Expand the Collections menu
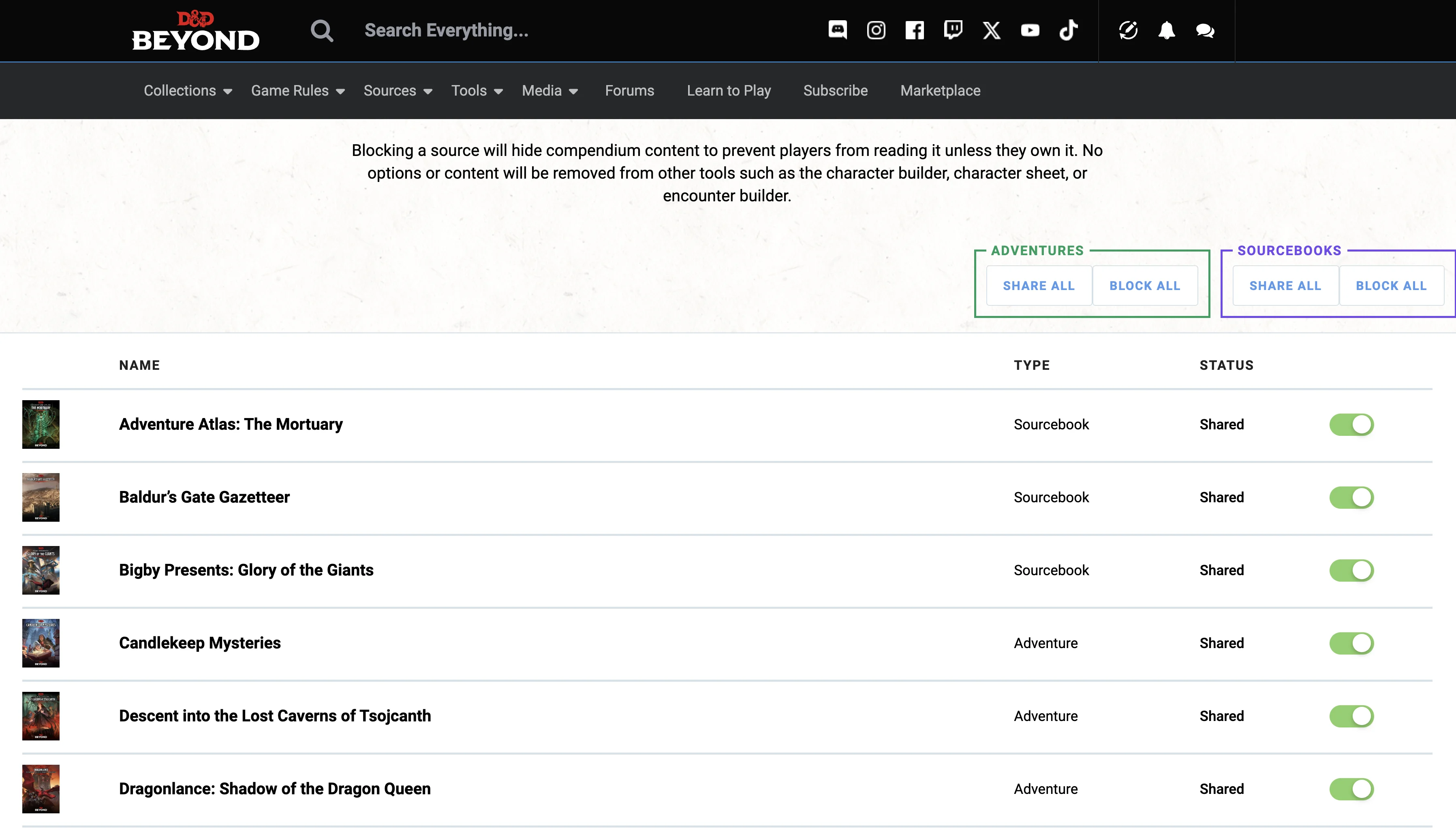The height and width of the screenshot is (834, 1456). (x=188, y=90)
